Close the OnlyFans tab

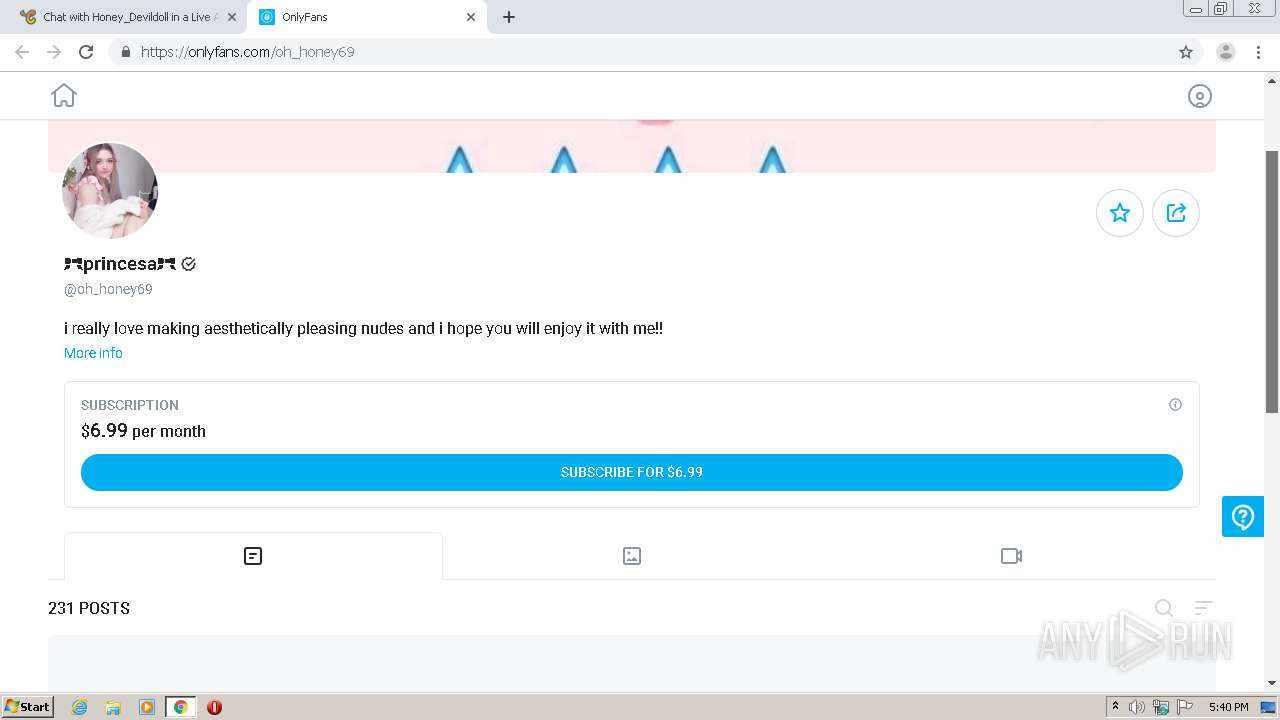coord(471,17)
